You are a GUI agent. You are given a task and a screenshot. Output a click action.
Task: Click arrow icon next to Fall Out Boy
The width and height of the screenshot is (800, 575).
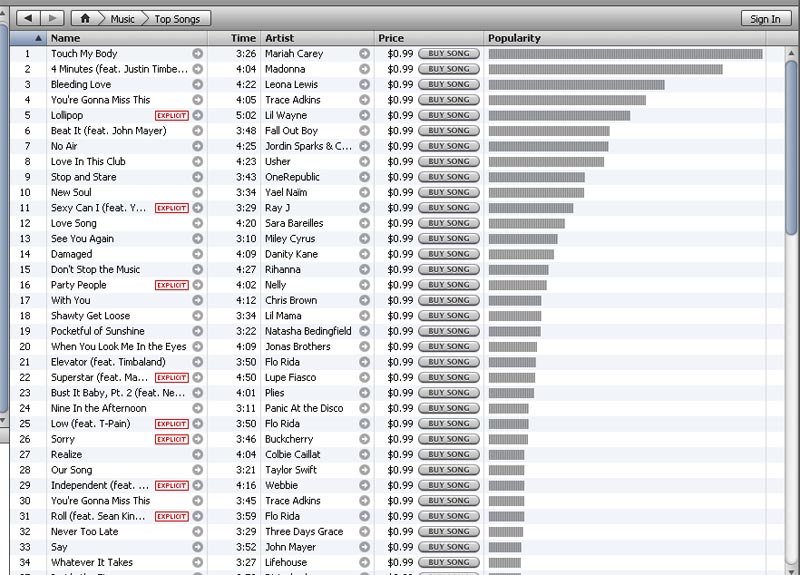364,131
